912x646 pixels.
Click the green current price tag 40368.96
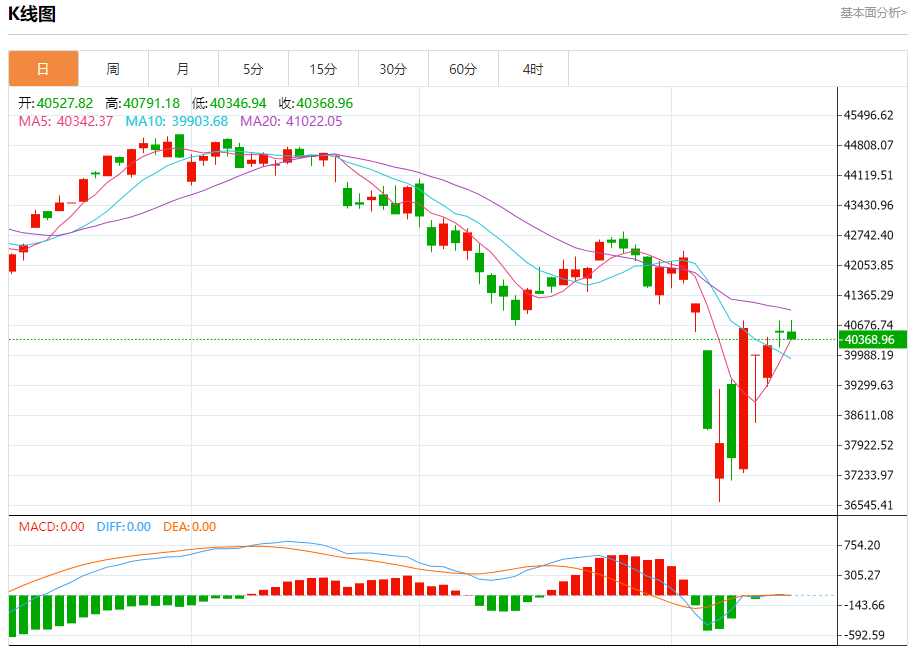[x=872, y=340]
